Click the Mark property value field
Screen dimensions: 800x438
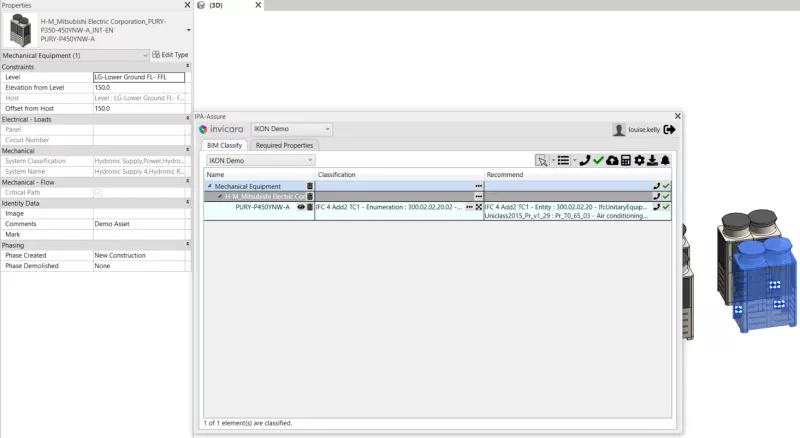[x=139, y=234]
